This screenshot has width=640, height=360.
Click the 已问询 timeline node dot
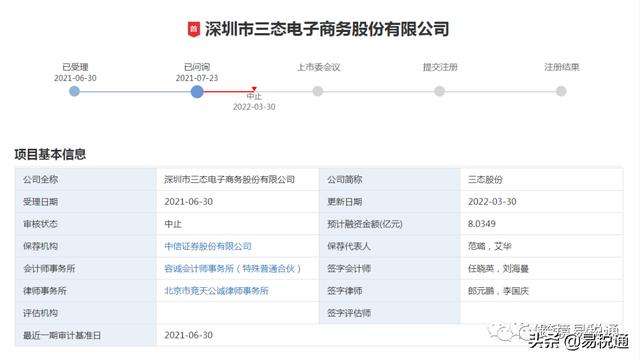(197, 91)
